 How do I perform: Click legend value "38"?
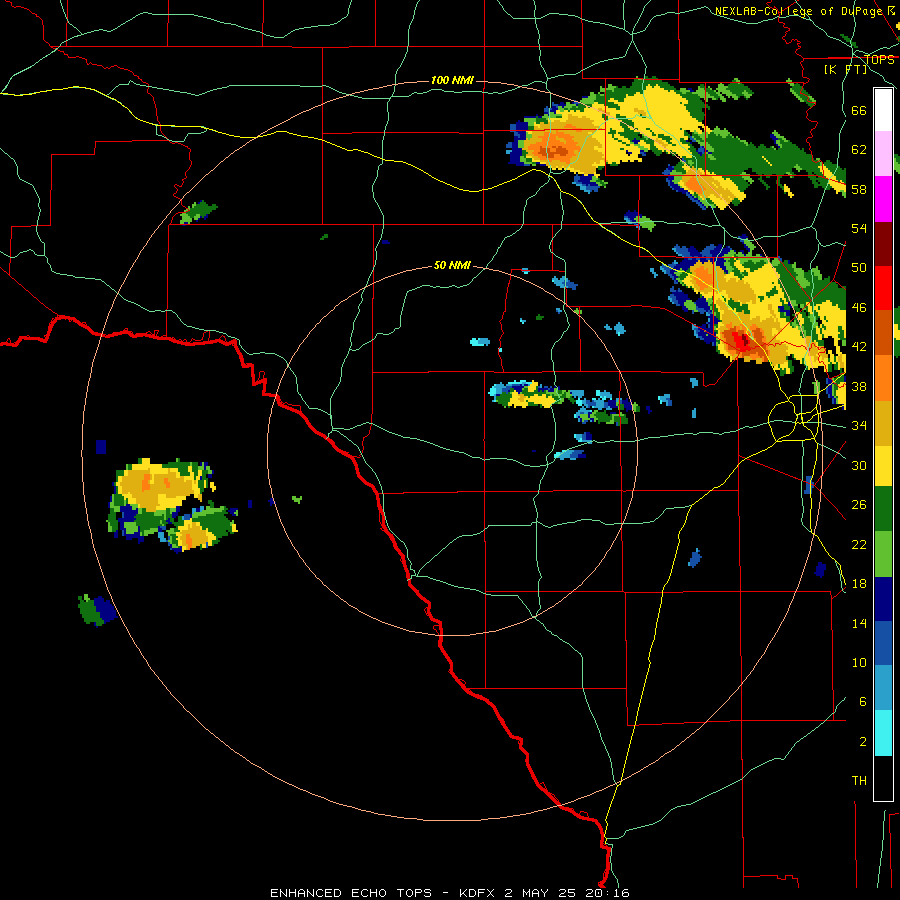859,386
